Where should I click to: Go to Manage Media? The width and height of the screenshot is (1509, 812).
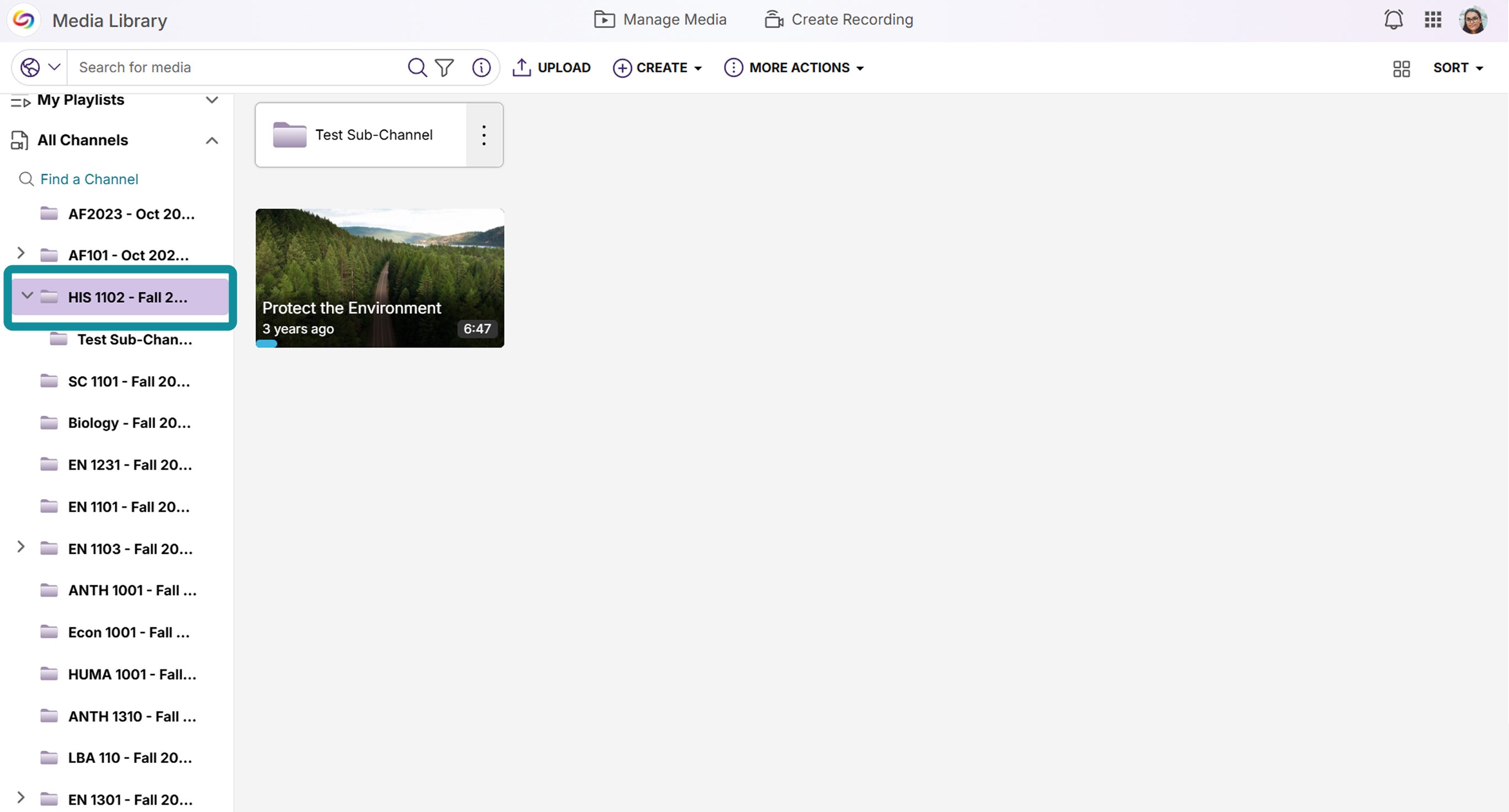point(660,20)
